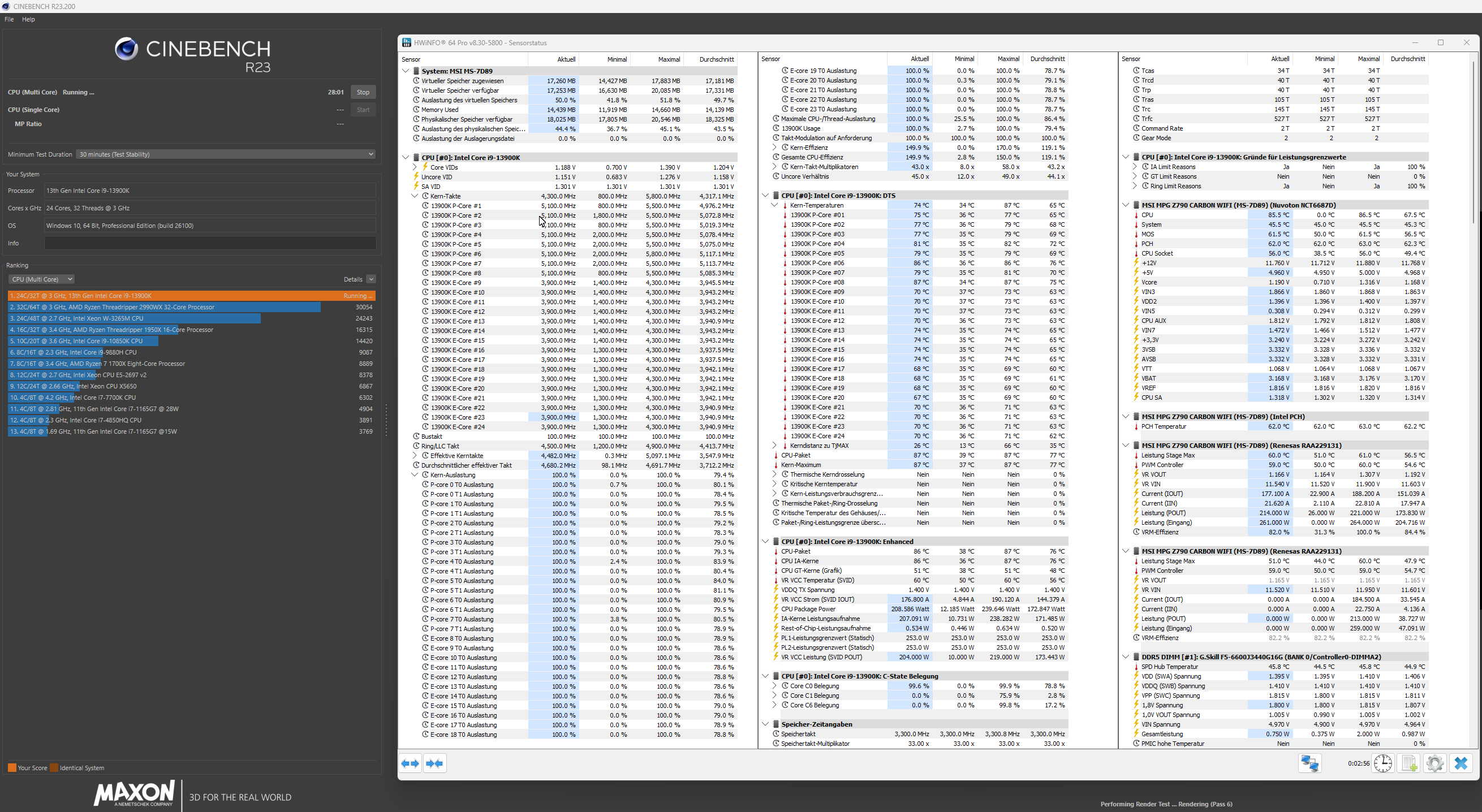The height and width of the screenshot is (812, 1482).
Task: Collapse sensor columns using the inward arrows icon
Action: (435, 763)
